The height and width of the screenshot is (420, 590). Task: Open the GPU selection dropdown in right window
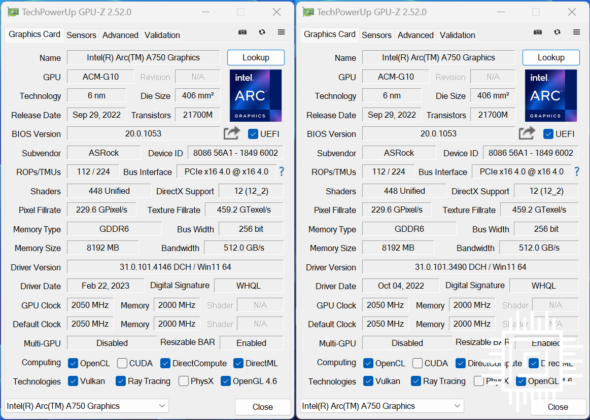382,406
